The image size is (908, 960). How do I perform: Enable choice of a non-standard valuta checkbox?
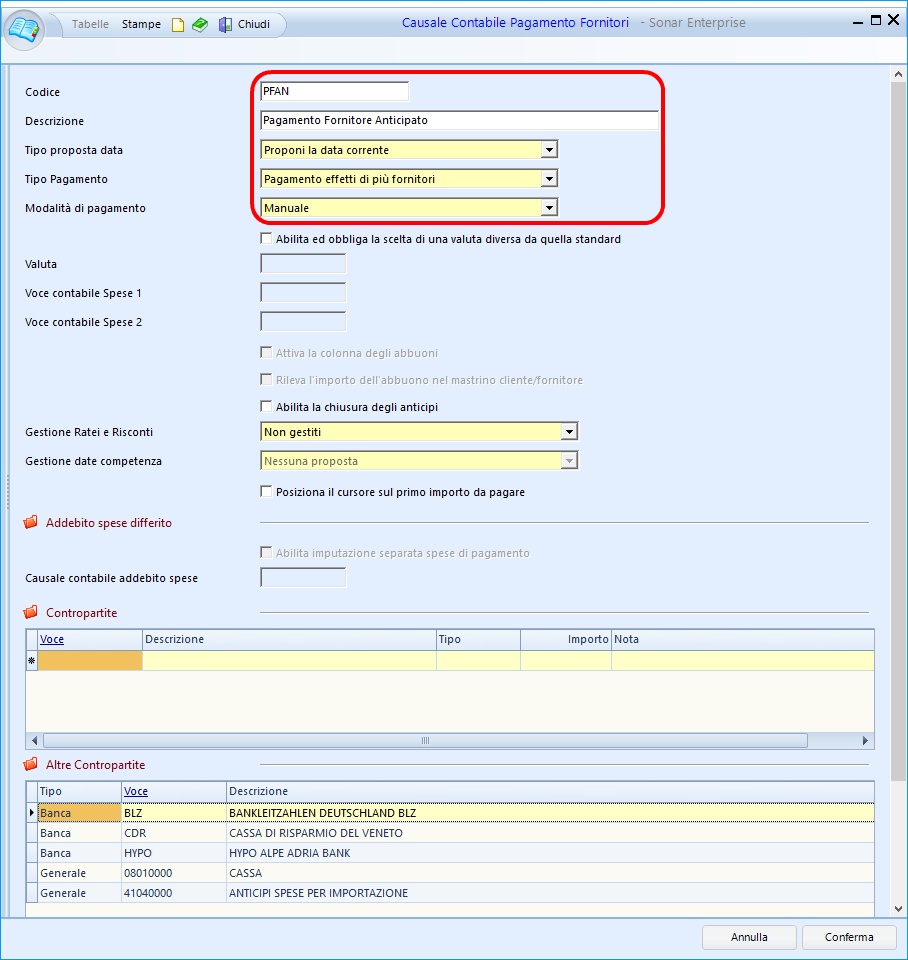coord(266,239)
